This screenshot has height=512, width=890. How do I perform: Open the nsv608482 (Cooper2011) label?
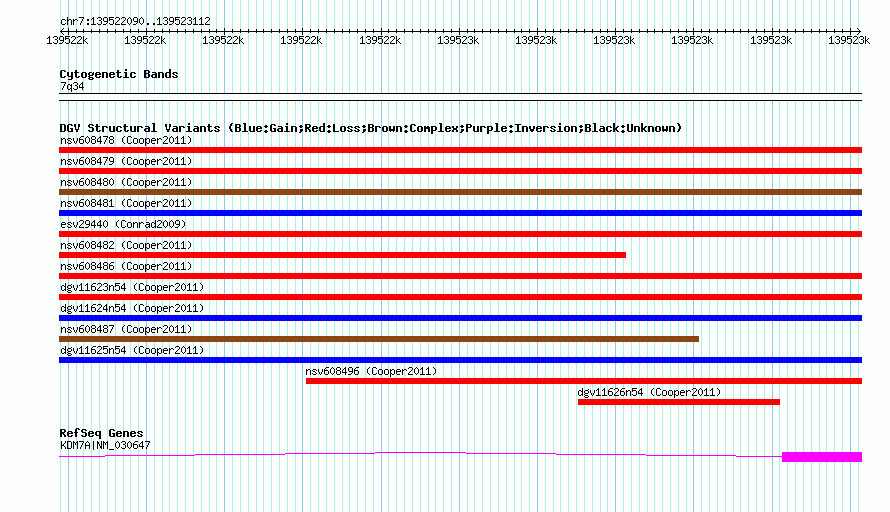[126, 245]
